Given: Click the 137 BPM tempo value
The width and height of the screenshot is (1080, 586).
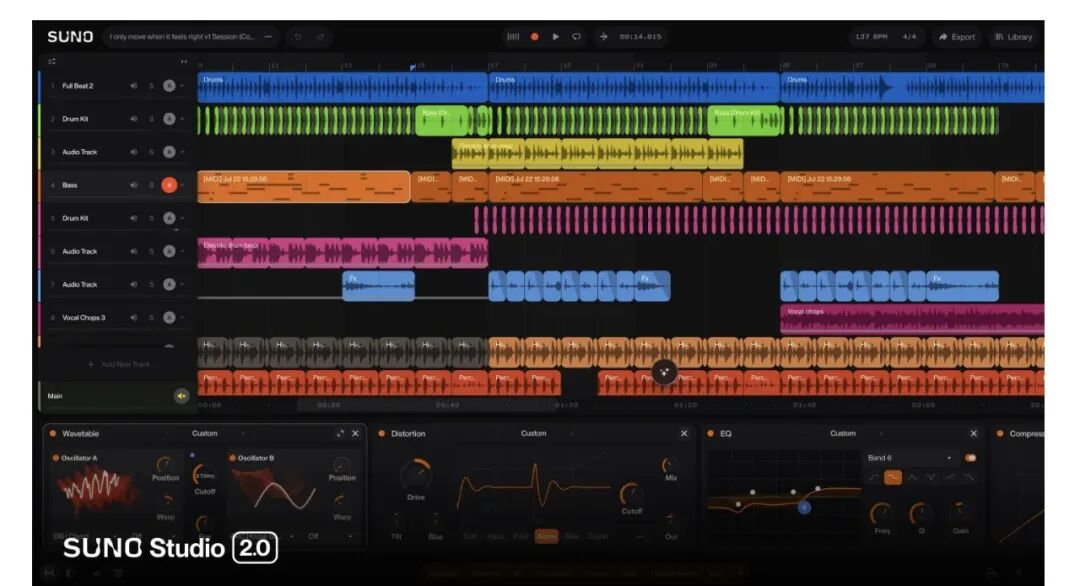Looking at the screenshot, I should [x=871, y=36].
